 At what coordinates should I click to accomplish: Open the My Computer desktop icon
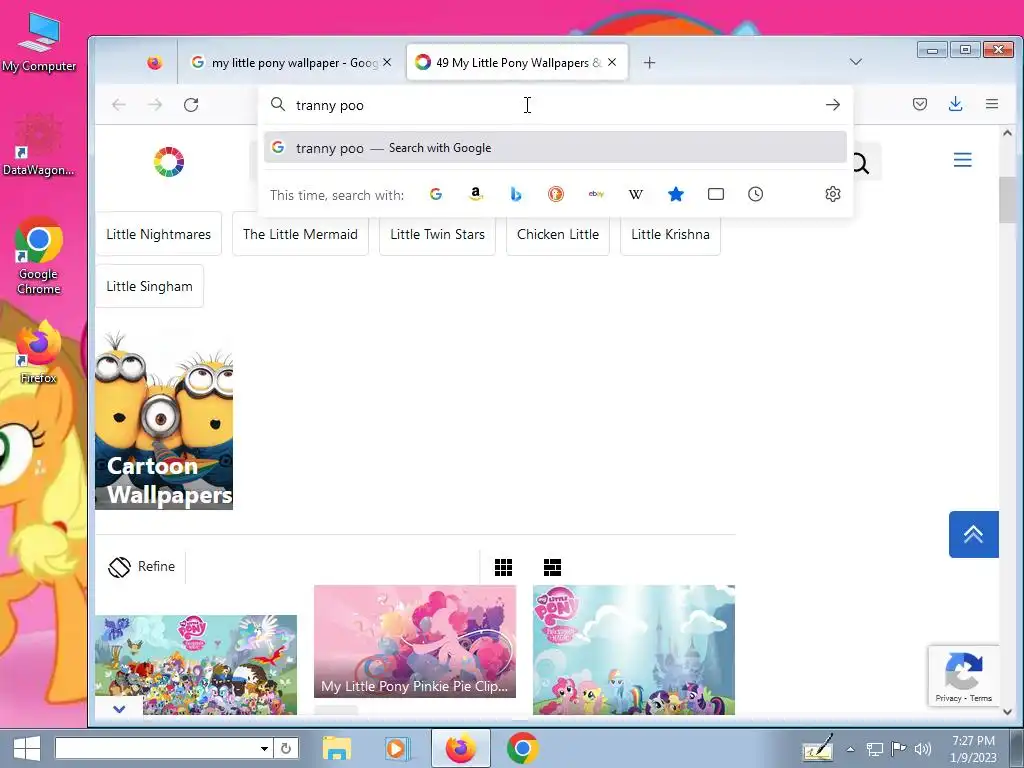[39, 42]
